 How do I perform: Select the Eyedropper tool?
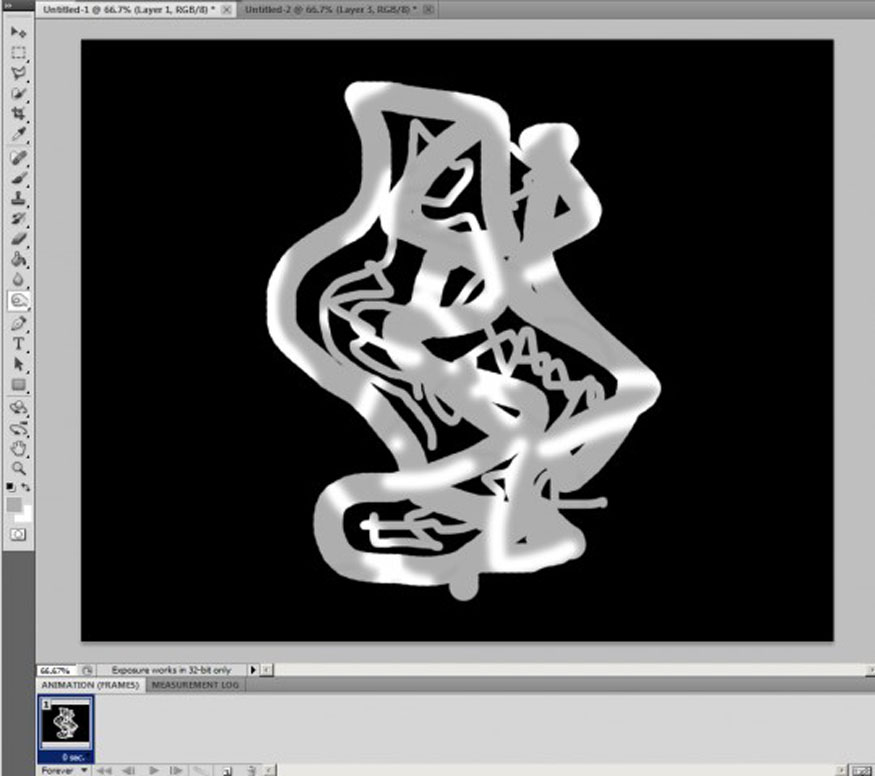coord(18,134)
